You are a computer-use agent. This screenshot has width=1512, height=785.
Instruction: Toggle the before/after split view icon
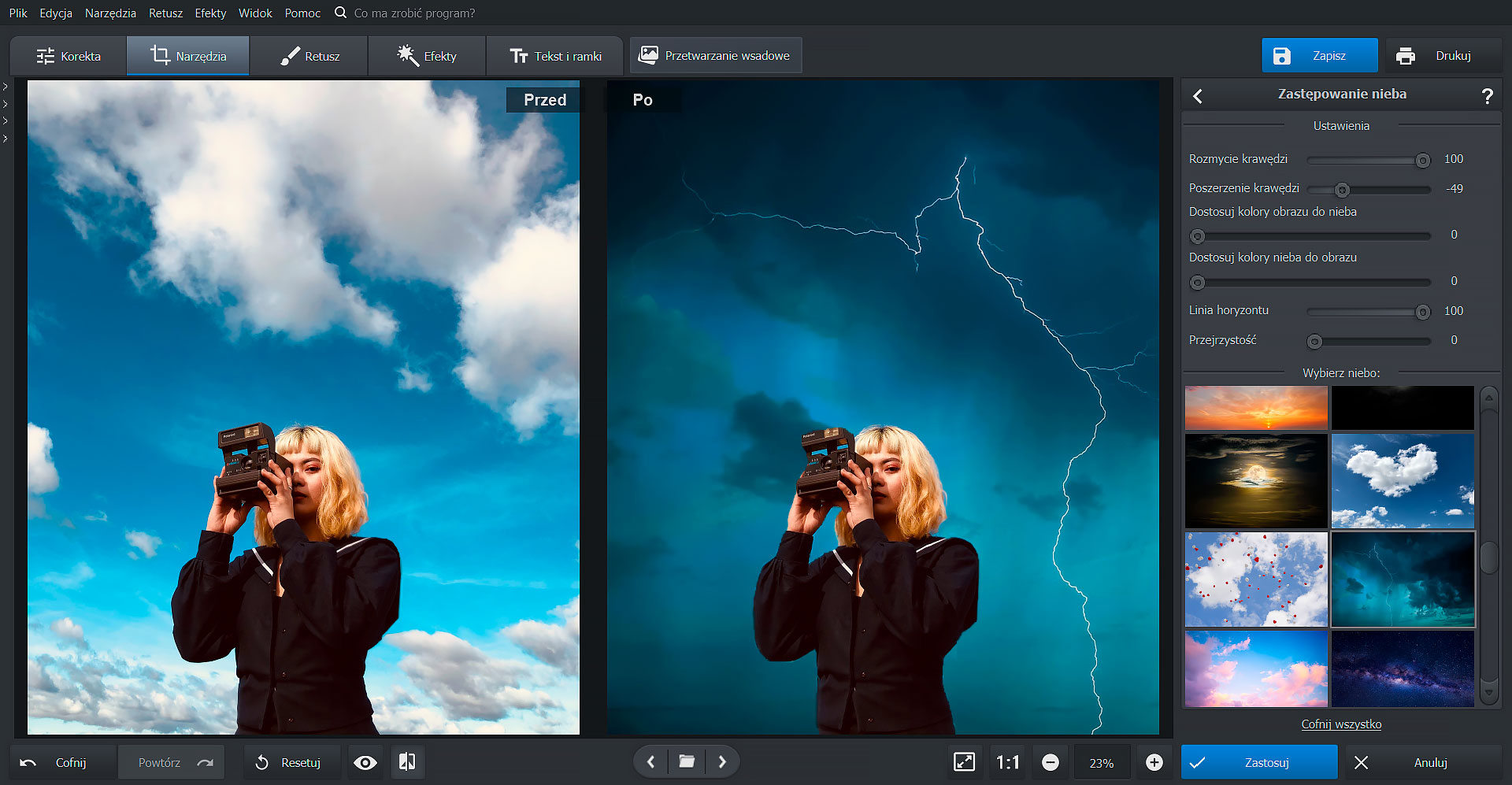coord(407,762)
